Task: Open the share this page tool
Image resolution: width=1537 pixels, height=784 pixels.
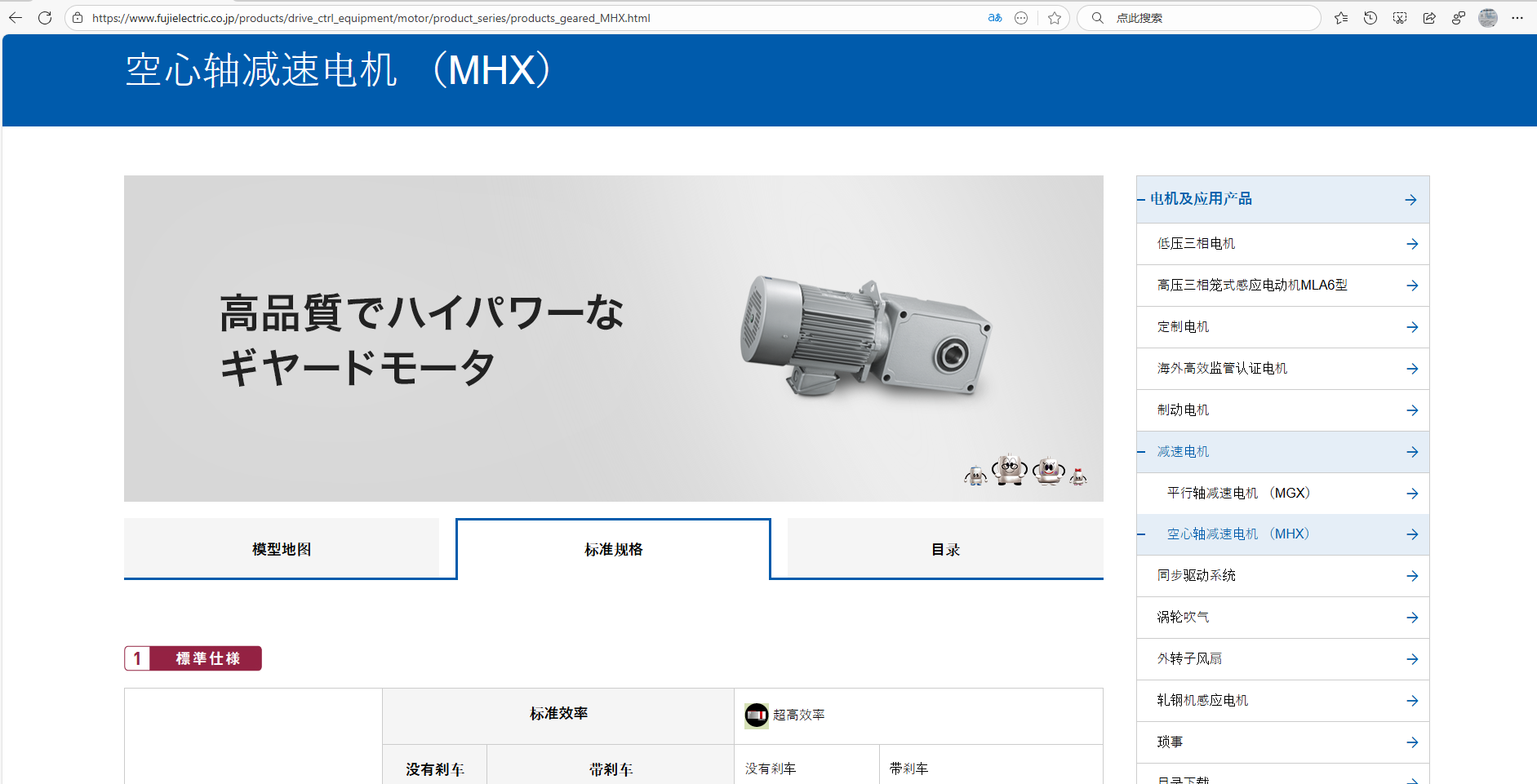Action: click(x=1429, y=17)
